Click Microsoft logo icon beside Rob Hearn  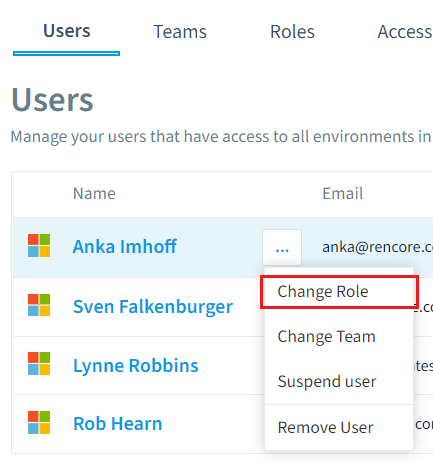pos(39,422)
